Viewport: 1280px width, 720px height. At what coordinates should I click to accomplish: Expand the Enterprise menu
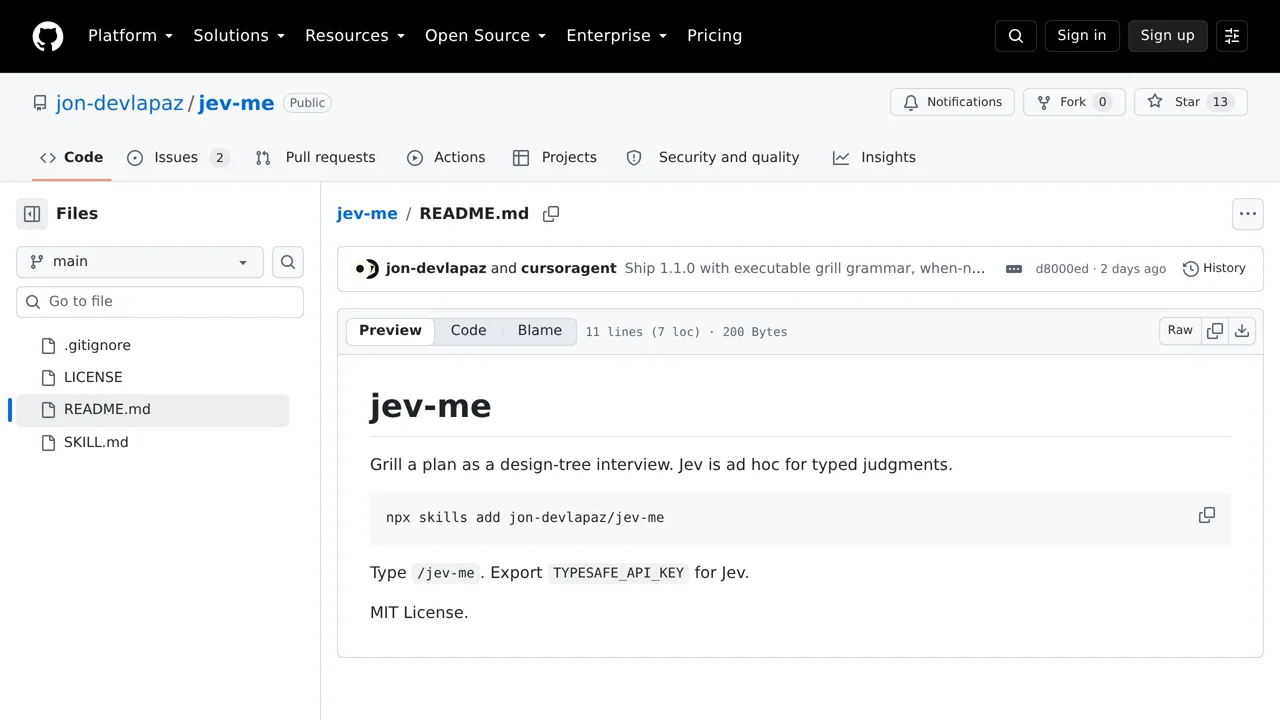[x=616, y=36]
